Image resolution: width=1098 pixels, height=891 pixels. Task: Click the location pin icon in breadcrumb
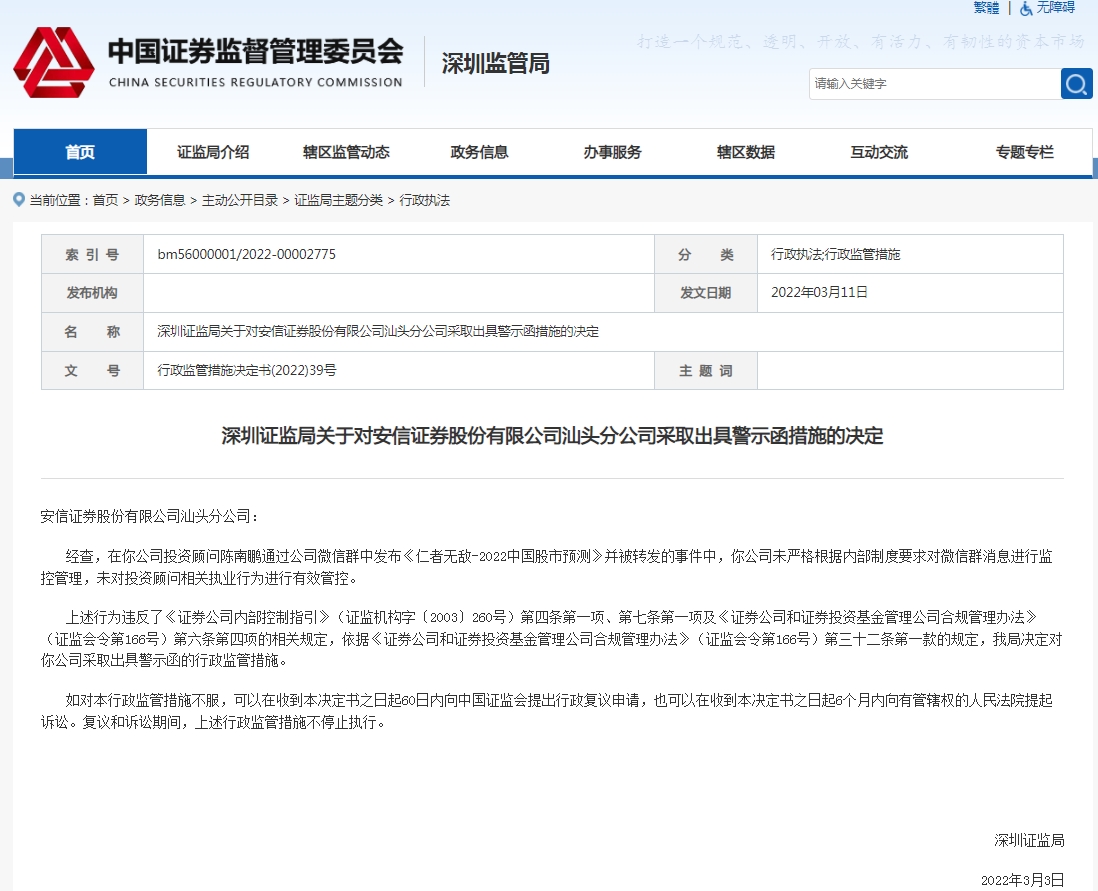[19, 200]
